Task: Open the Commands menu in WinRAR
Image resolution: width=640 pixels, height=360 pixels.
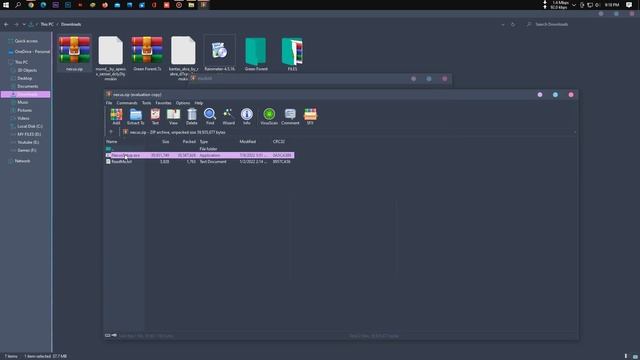Action: pos(127,103)
